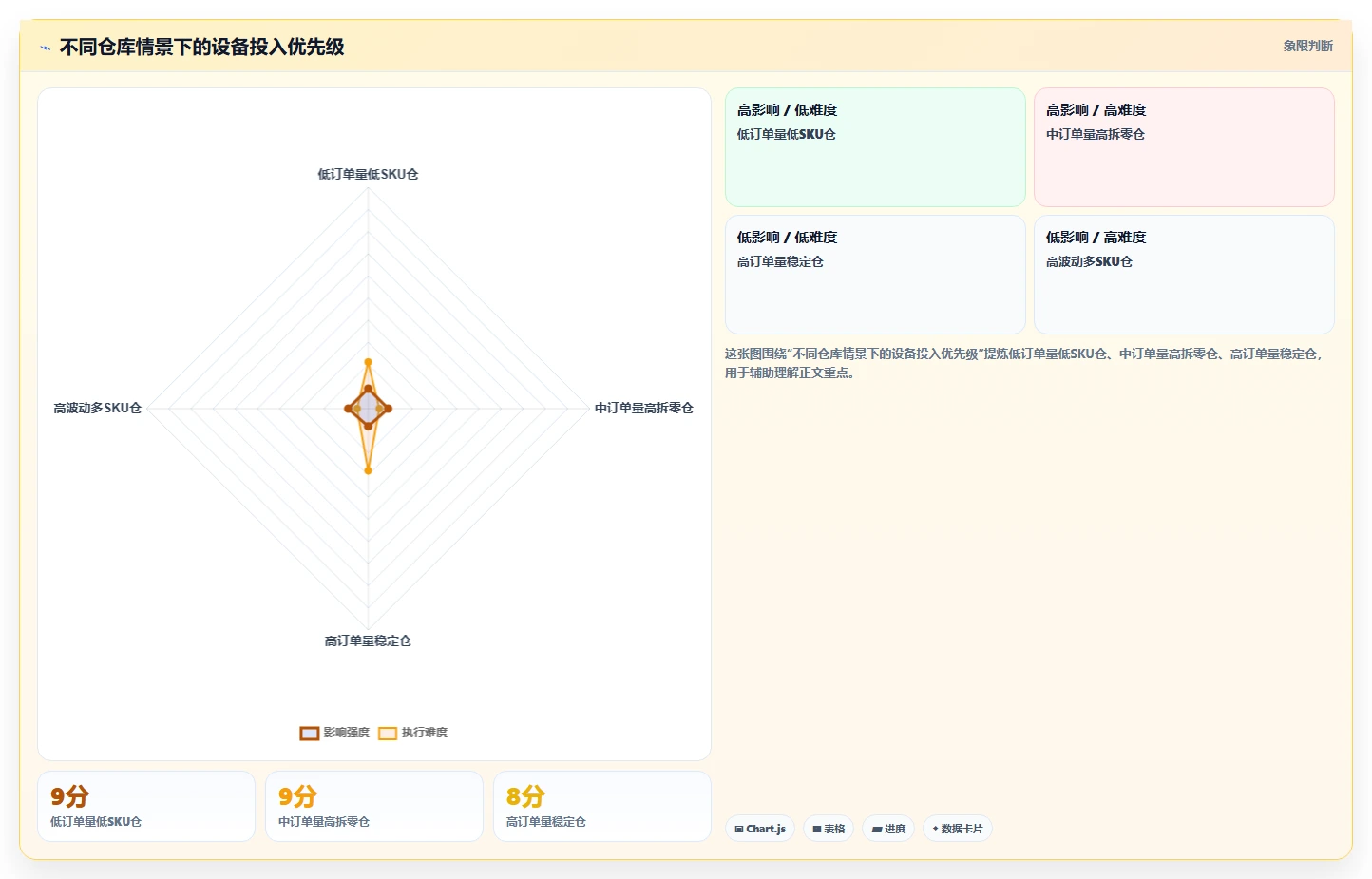Click the 数据卡片 tag

[x=957, y=829]
